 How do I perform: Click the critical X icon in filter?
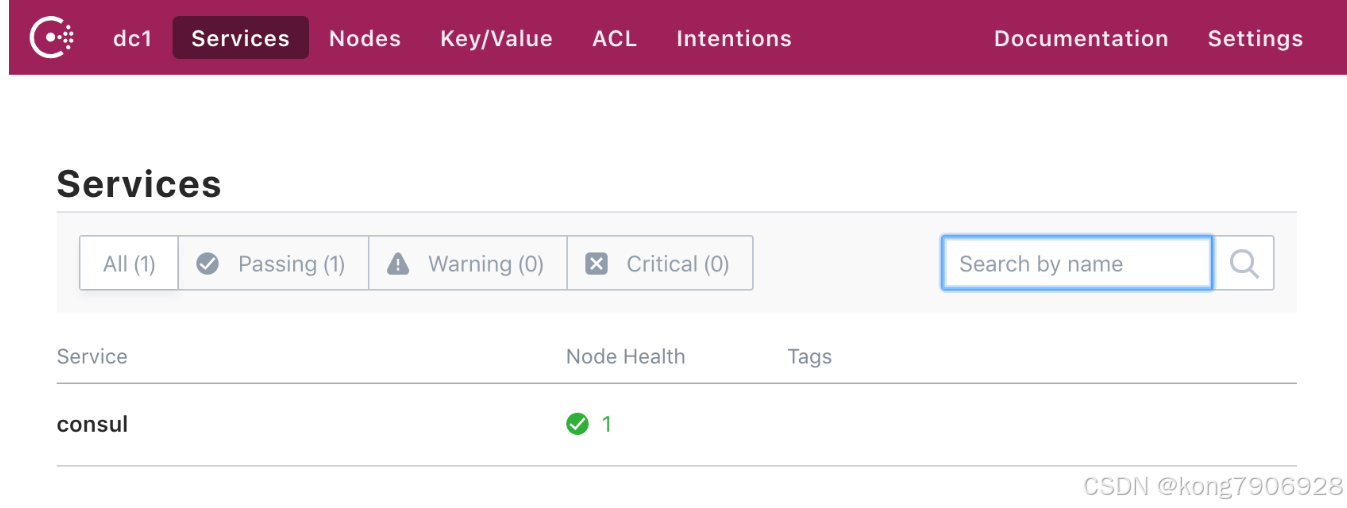596,264
